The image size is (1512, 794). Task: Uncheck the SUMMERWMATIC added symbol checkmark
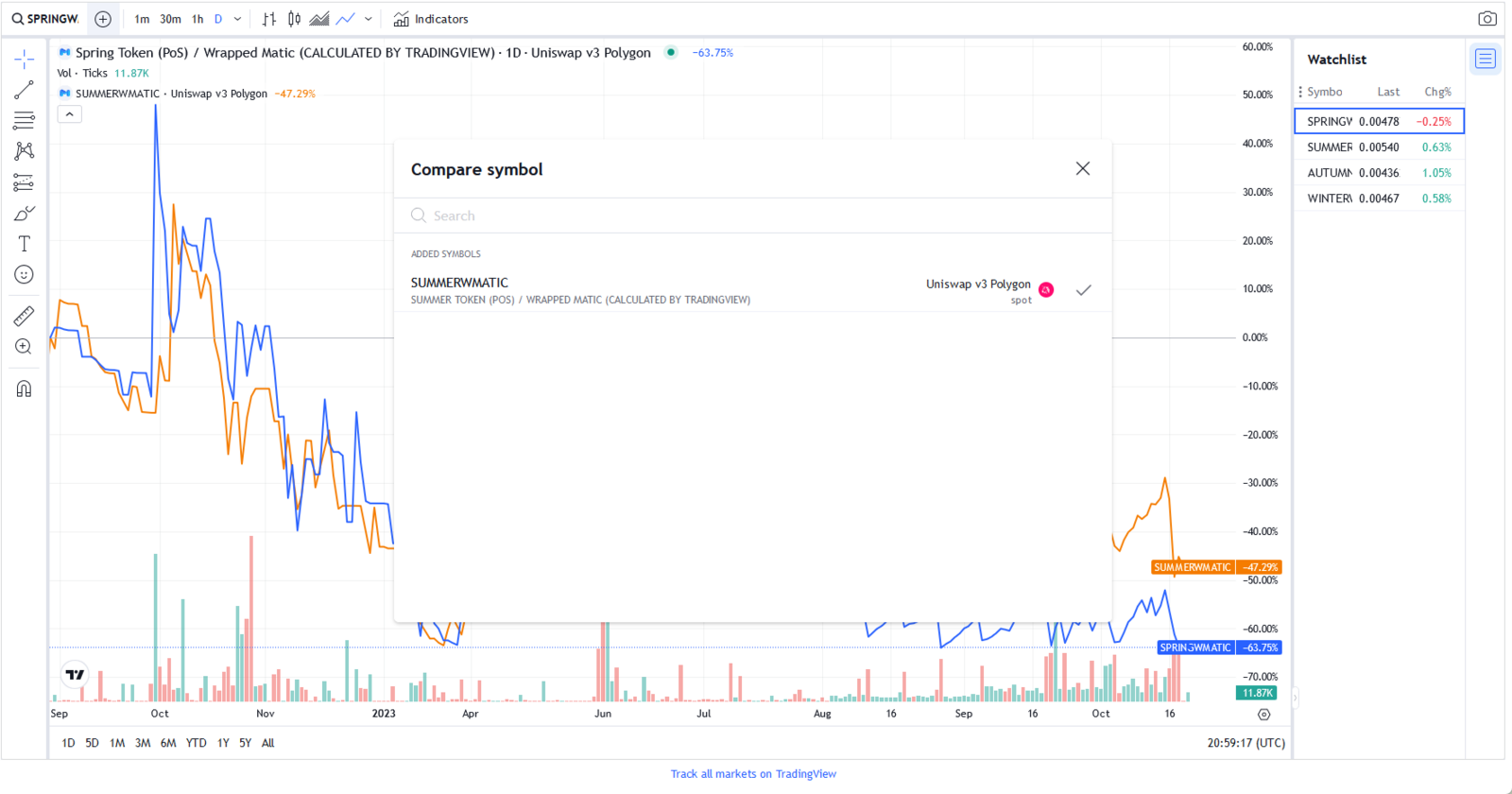[x=1083, y=290]
